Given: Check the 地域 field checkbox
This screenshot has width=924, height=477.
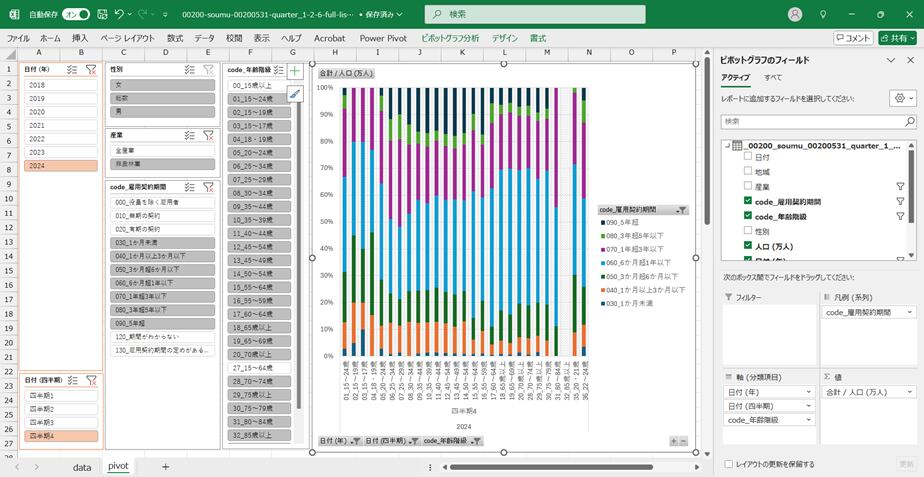Looking at the screenshot, I should [x=747, y=171].
